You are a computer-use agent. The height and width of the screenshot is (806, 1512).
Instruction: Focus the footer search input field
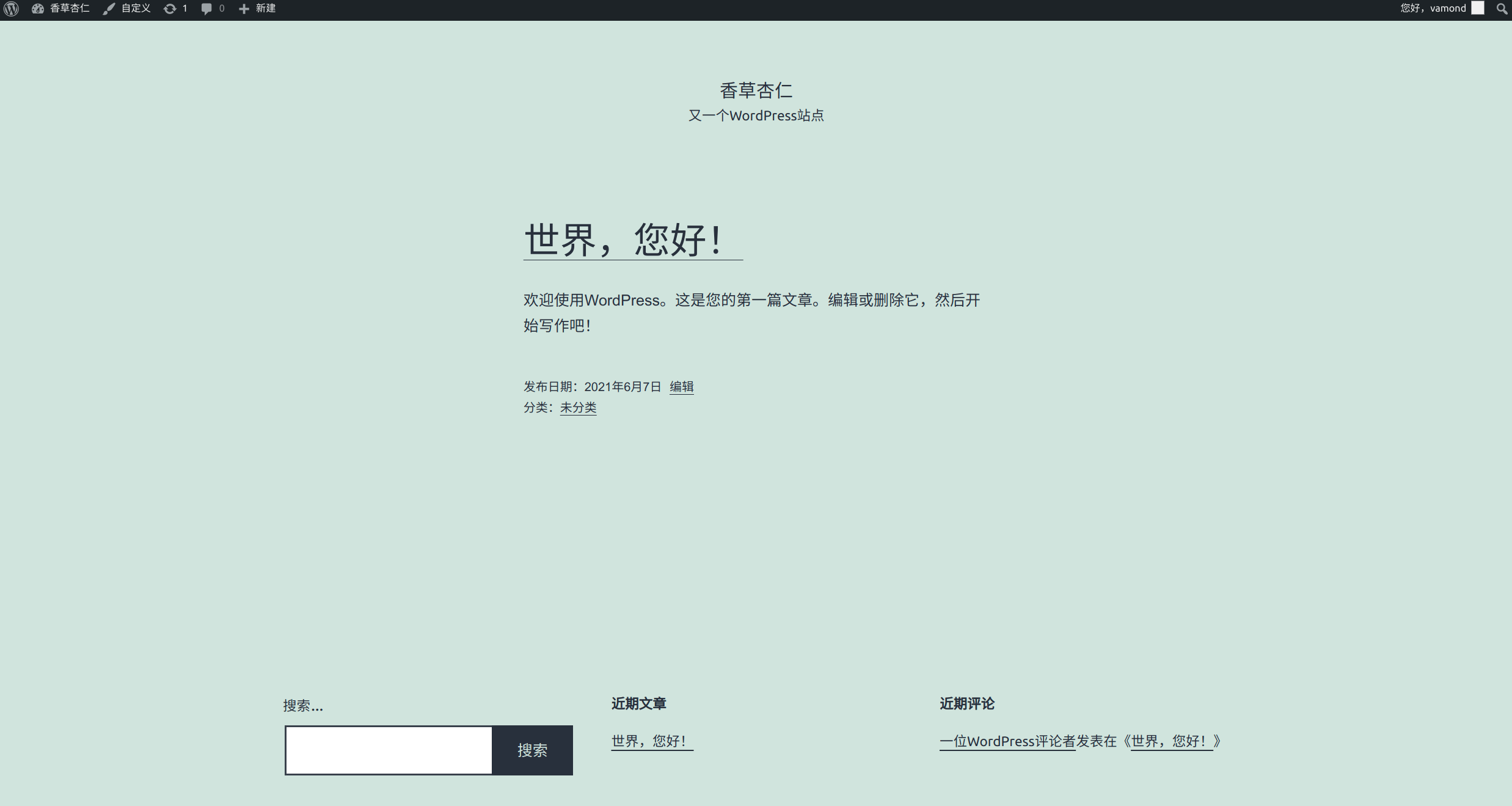coord(389,750)
